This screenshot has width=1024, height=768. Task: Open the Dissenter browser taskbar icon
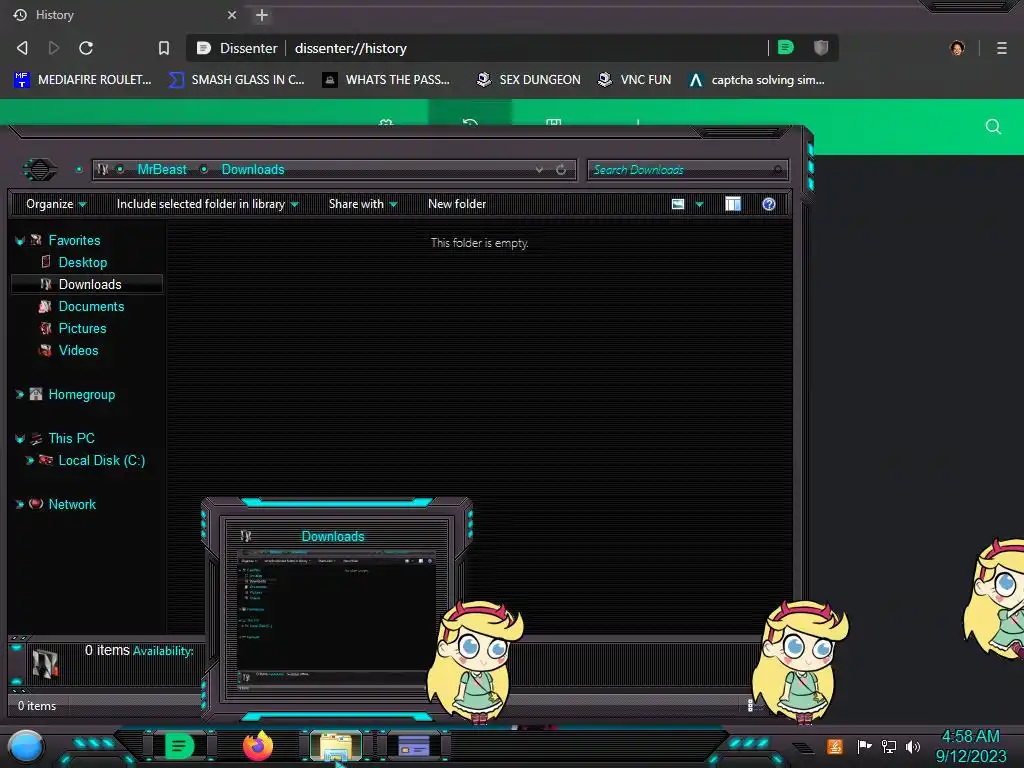click(180, 746)
